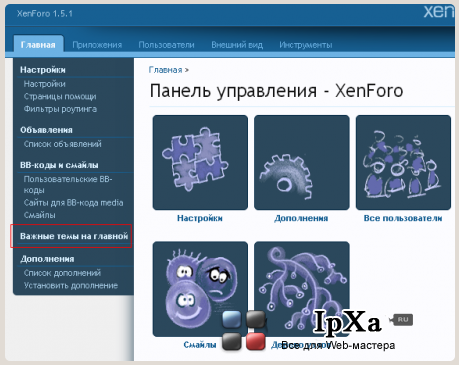459x365 pixels.
Task: Click the xen logo in header
Action: pos(439,12)
